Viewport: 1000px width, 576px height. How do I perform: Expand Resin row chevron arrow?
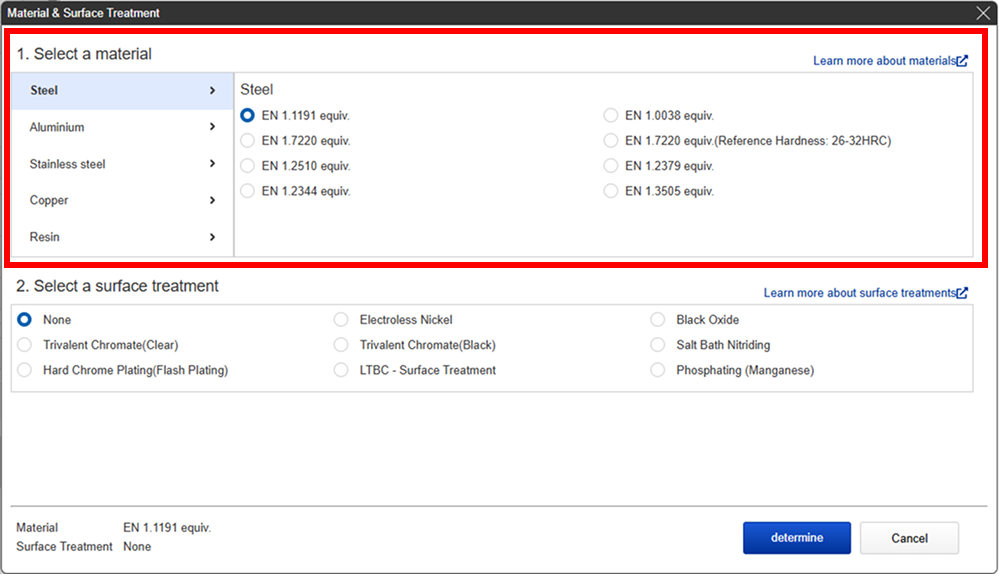coord(212,237)
